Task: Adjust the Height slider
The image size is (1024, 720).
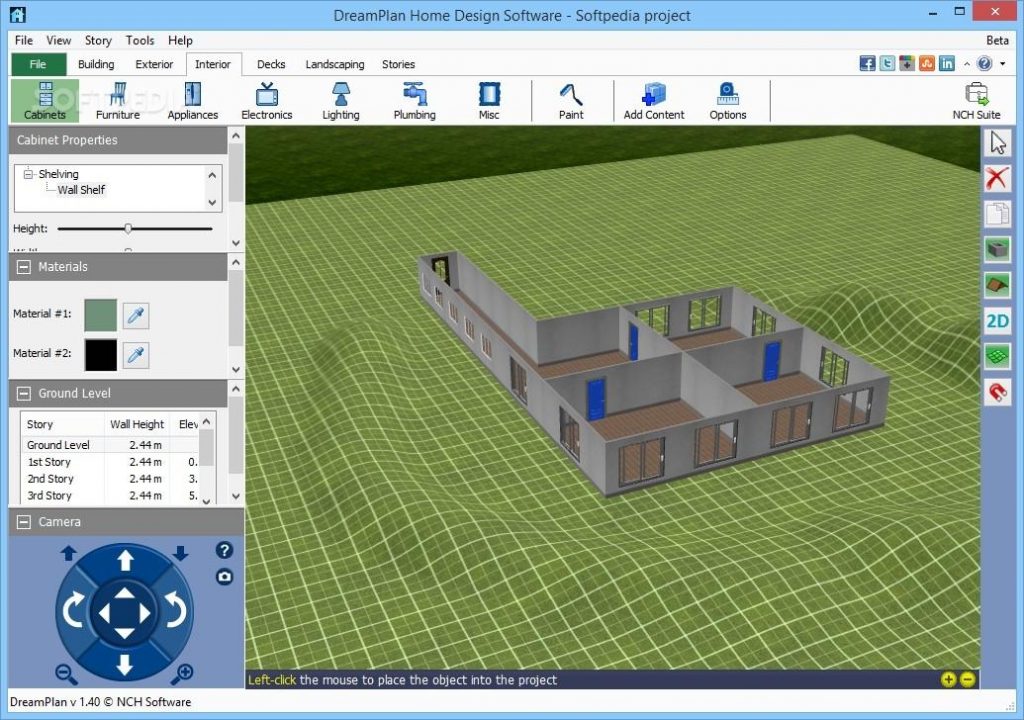Action: click(128, 228)
